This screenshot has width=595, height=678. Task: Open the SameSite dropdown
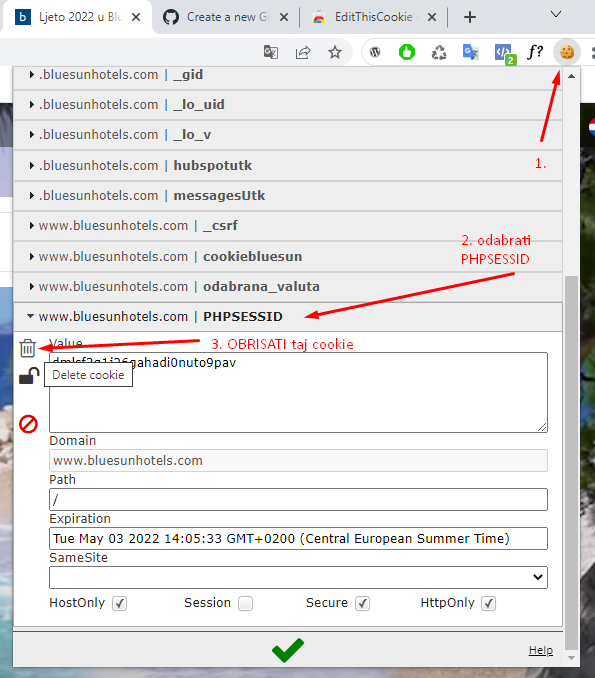tap(298, 577)
